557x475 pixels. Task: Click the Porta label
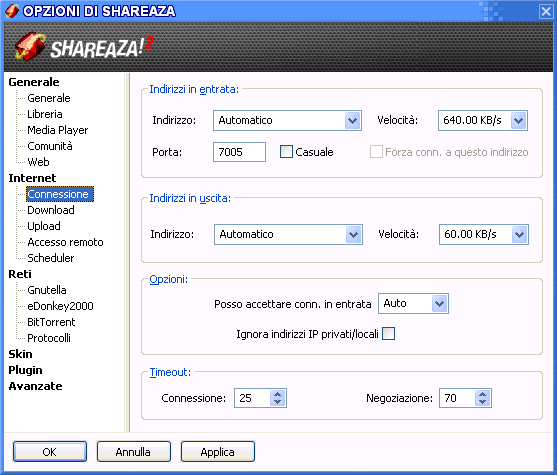(167, 152)
